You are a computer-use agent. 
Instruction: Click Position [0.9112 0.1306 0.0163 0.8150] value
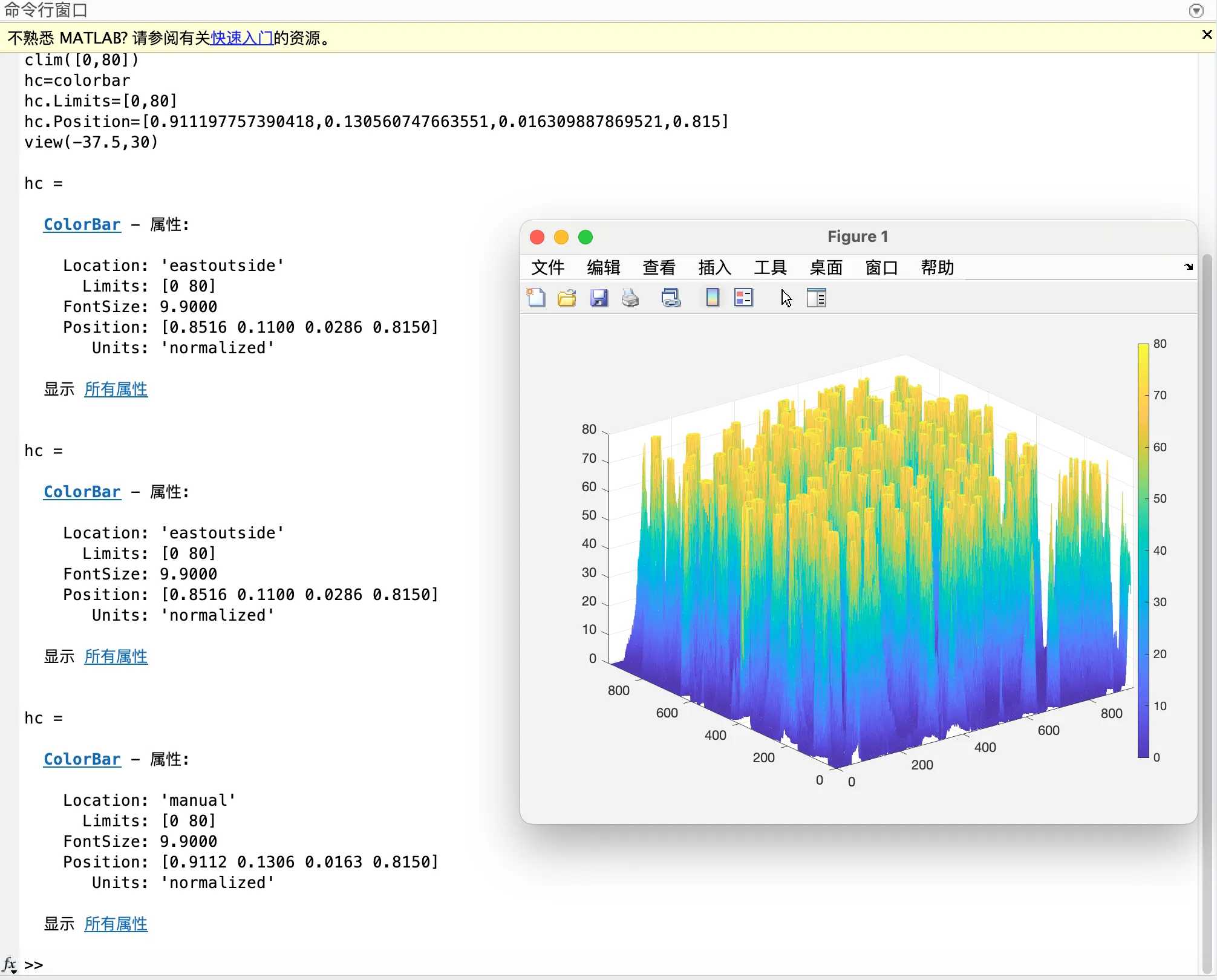coord(299,862)
